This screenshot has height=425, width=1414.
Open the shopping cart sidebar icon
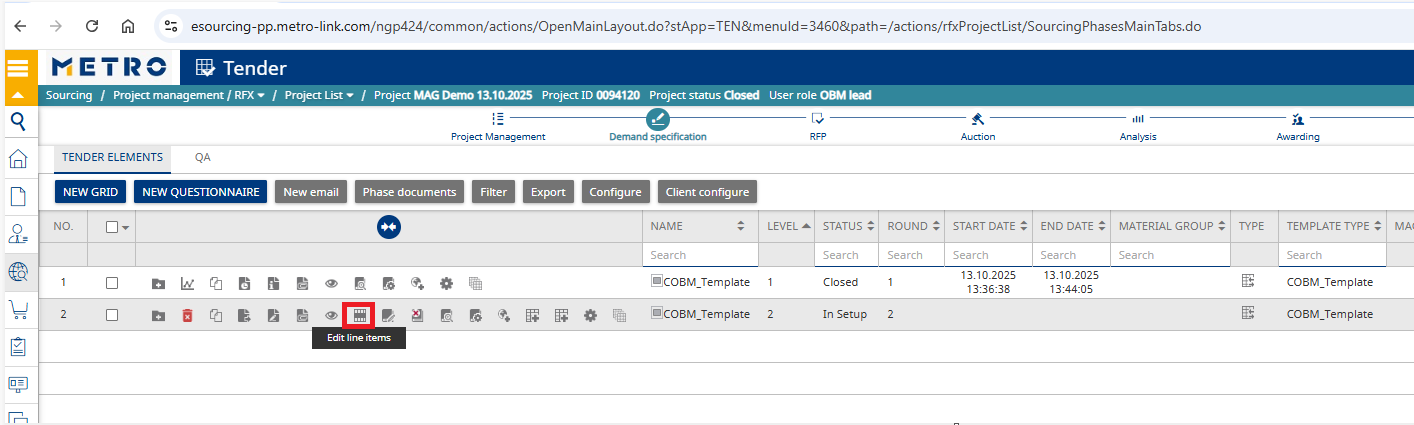[x=18, y=310]
